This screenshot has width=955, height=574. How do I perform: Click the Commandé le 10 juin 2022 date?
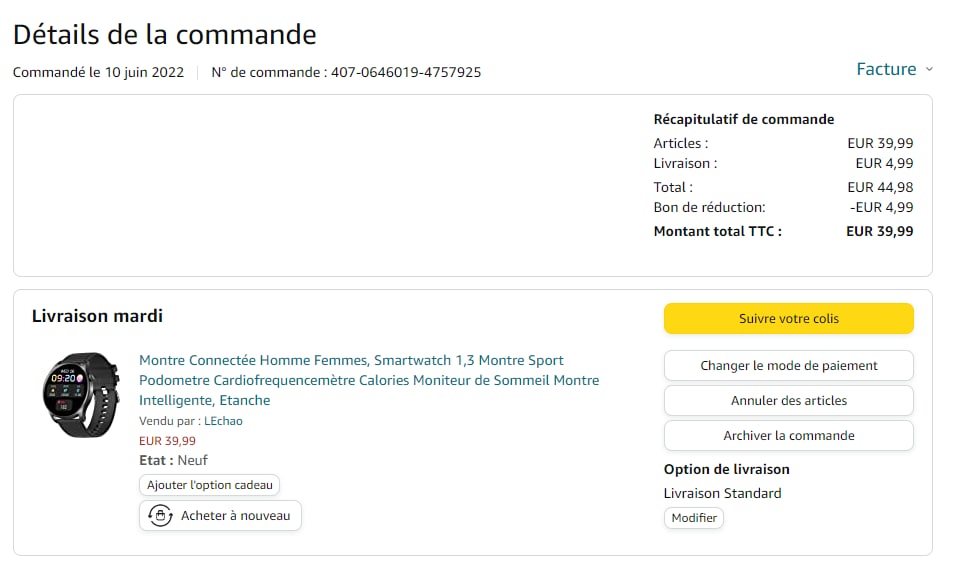coord(98,72)
